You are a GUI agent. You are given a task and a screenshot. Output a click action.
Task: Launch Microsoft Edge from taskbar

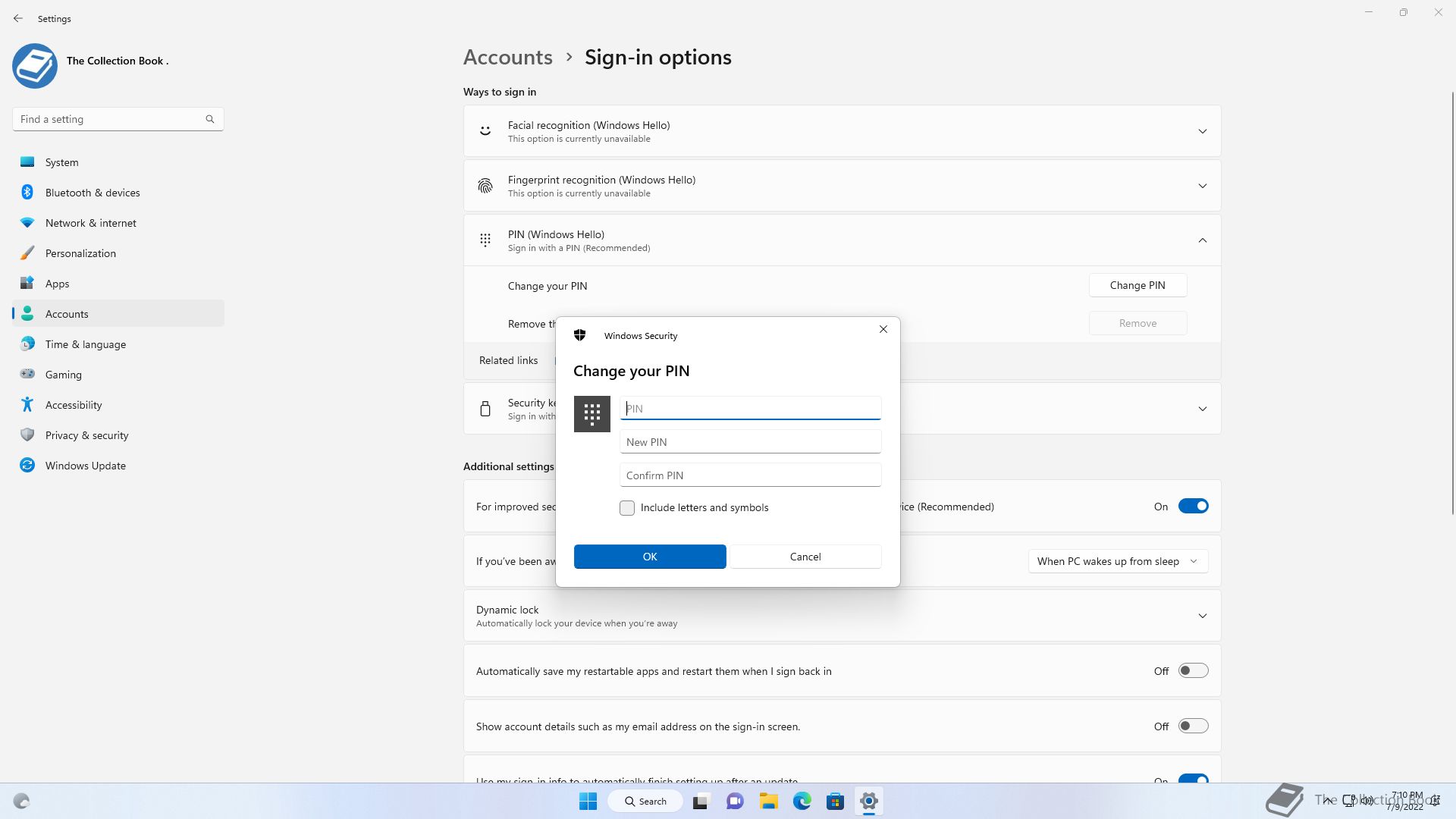point(802,801)
